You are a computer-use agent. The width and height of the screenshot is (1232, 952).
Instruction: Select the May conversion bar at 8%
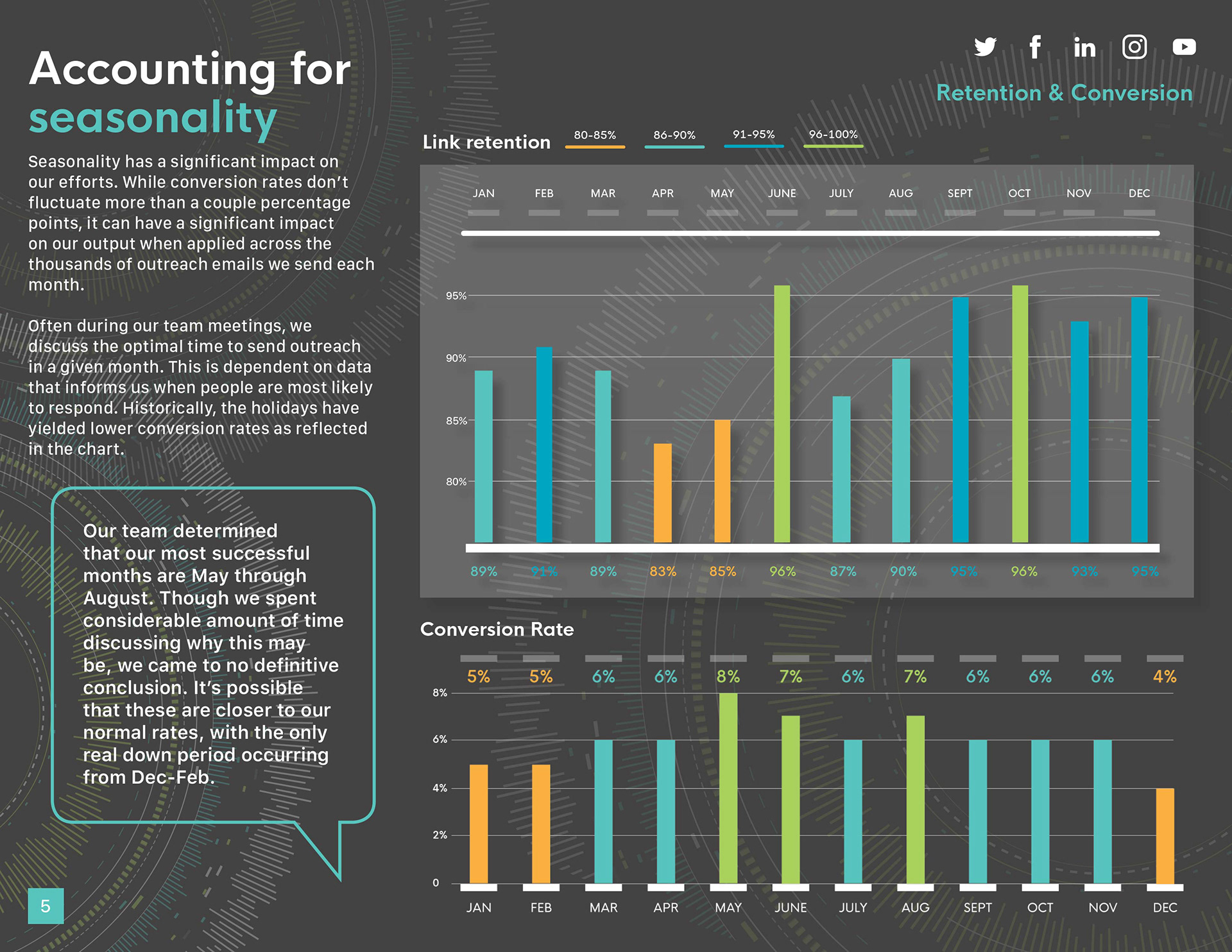pos(728,788)
